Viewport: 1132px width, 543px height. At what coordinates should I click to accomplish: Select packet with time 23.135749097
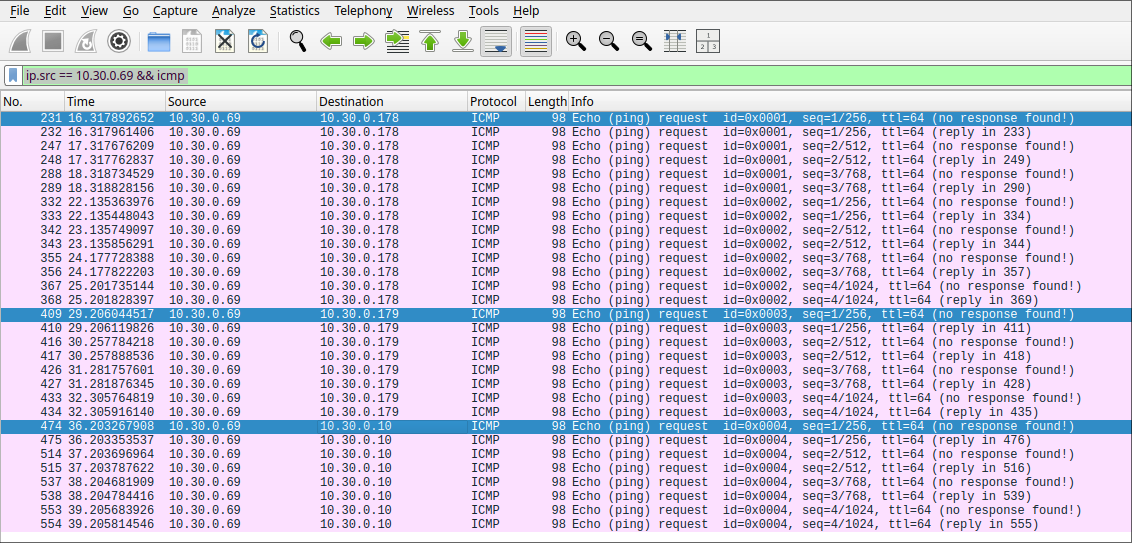566,230
